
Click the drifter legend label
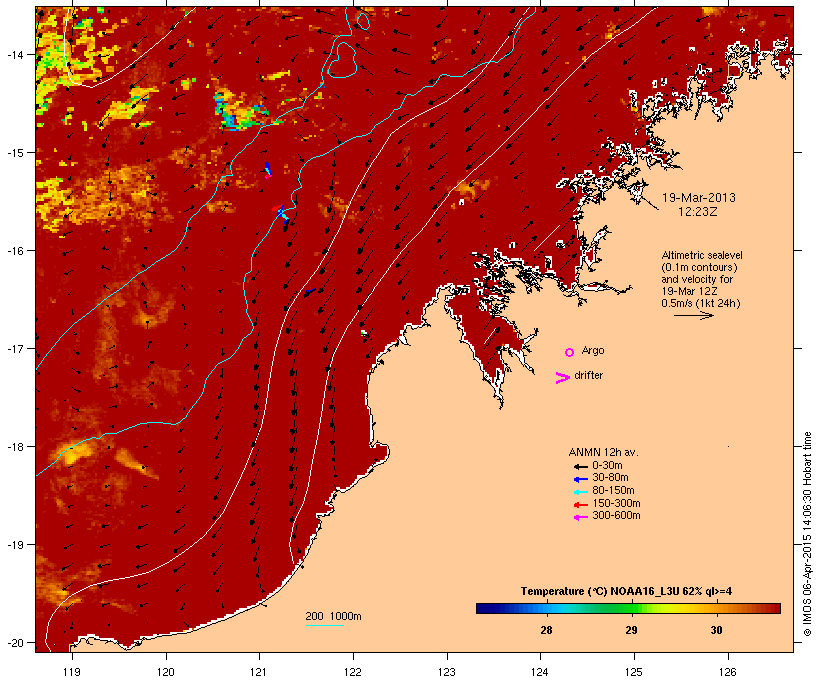pos(588,375)
